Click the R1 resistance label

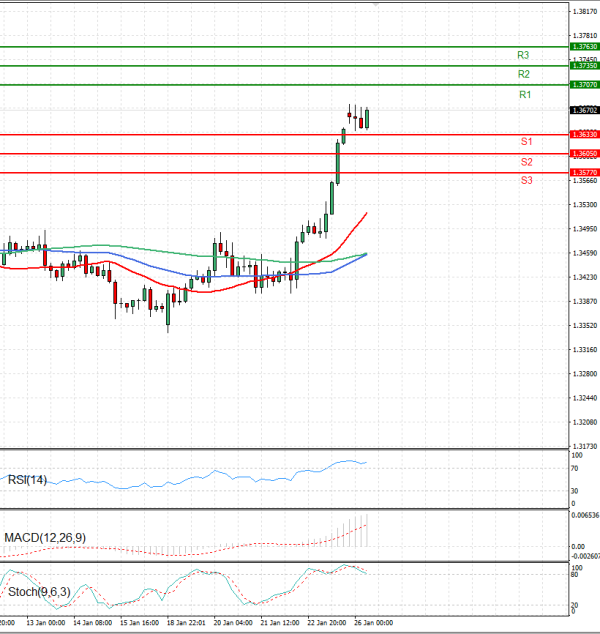tap(524, 94)
